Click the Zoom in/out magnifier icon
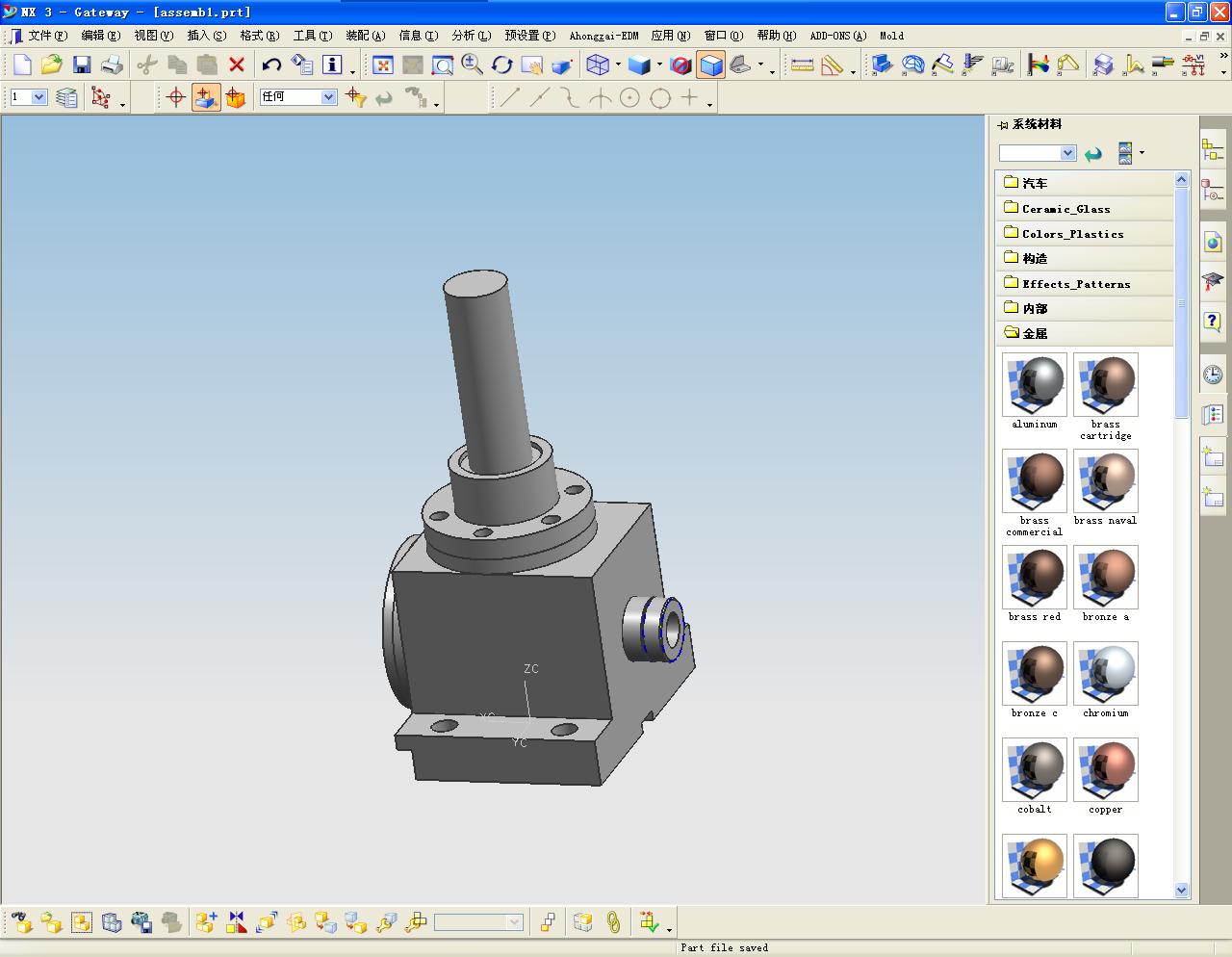The width and height of the screenshot is (1232, 957). coord(472,65)
